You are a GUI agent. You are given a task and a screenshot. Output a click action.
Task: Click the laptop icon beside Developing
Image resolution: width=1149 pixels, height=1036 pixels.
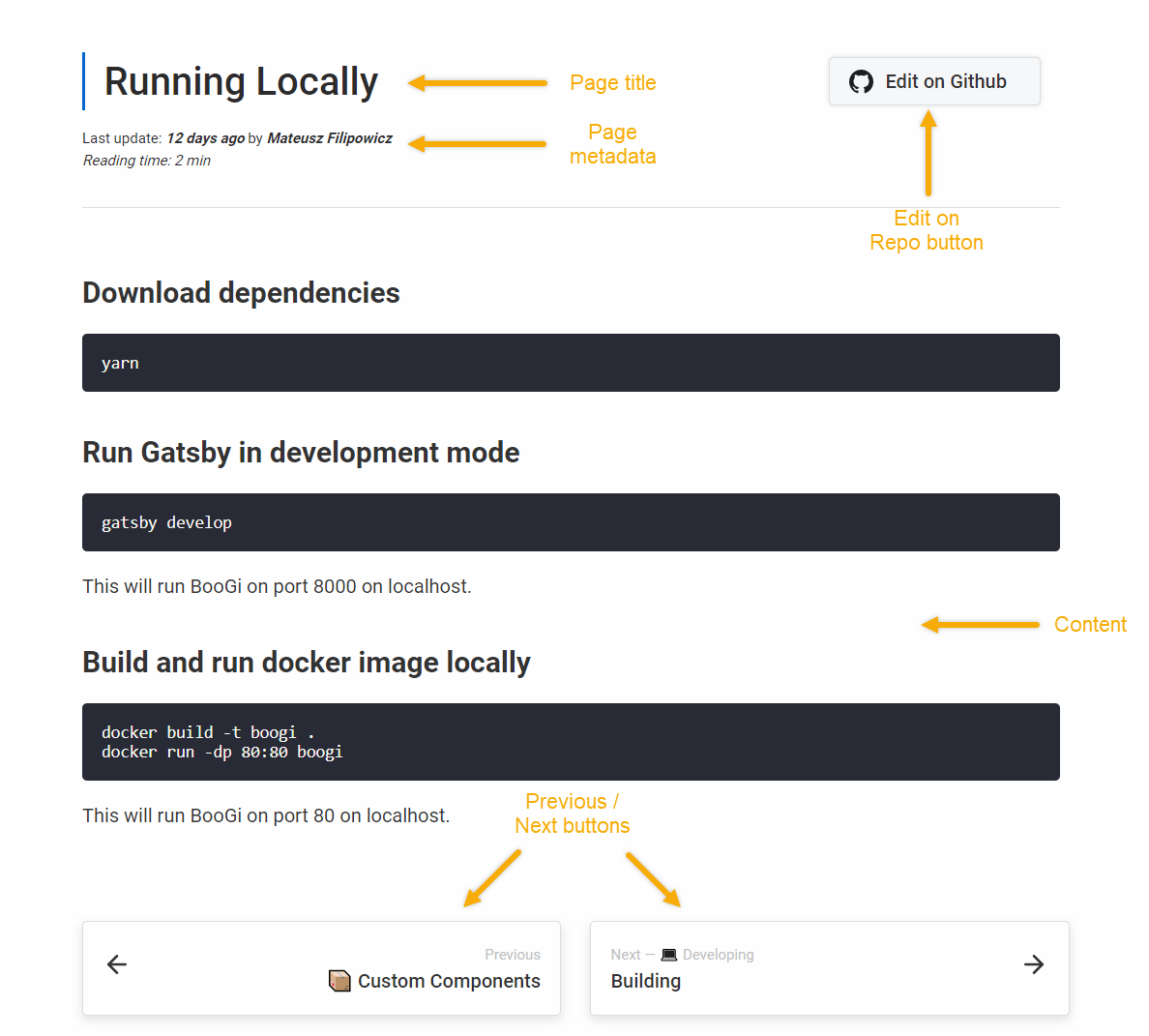pyautogui.click(x=669, y=955)
